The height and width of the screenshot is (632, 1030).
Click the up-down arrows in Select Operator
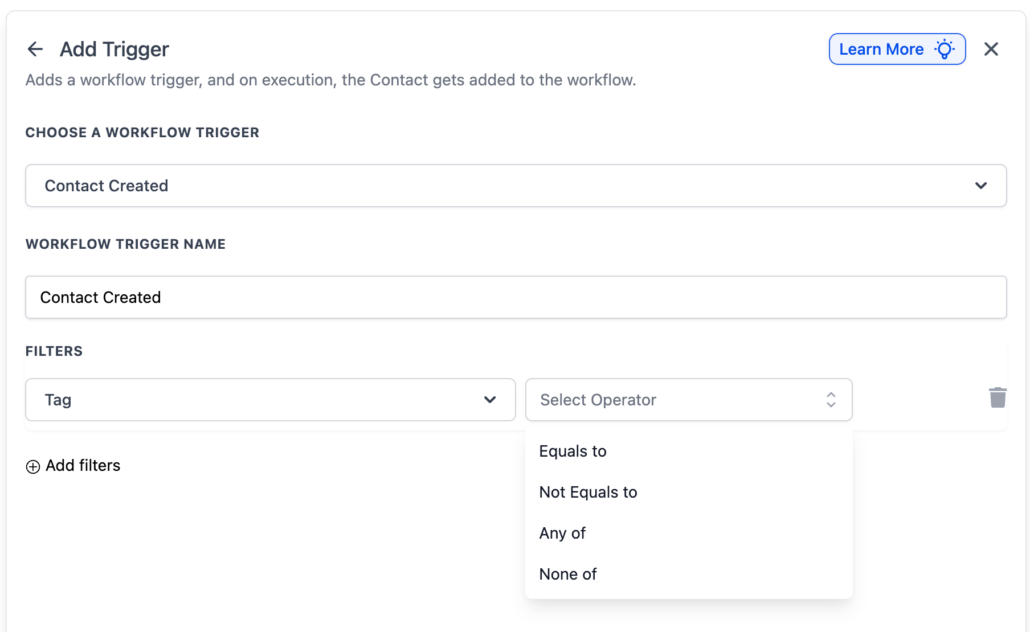[x=831, y=400]
